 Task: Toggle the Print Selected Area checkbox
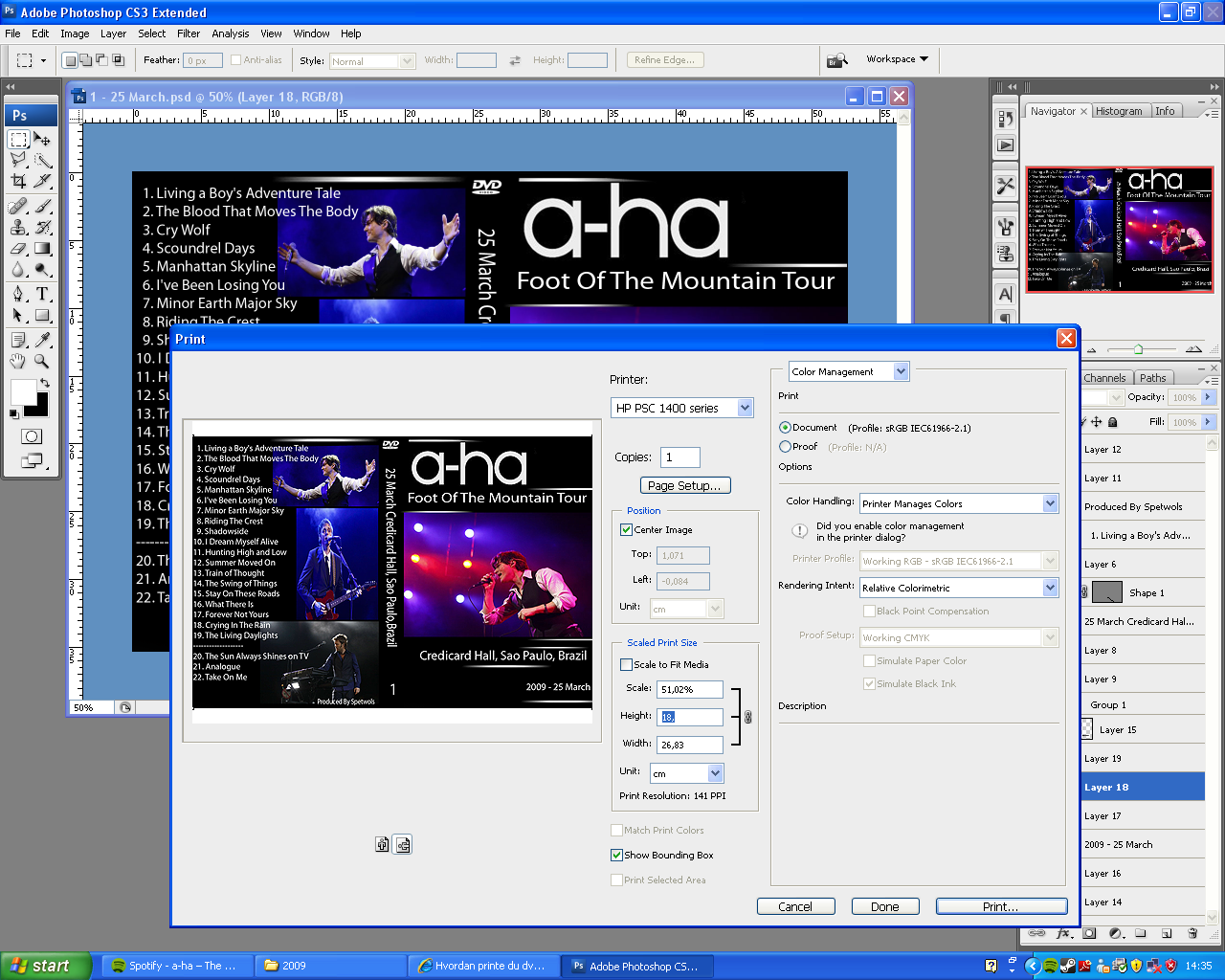[616, 880]
